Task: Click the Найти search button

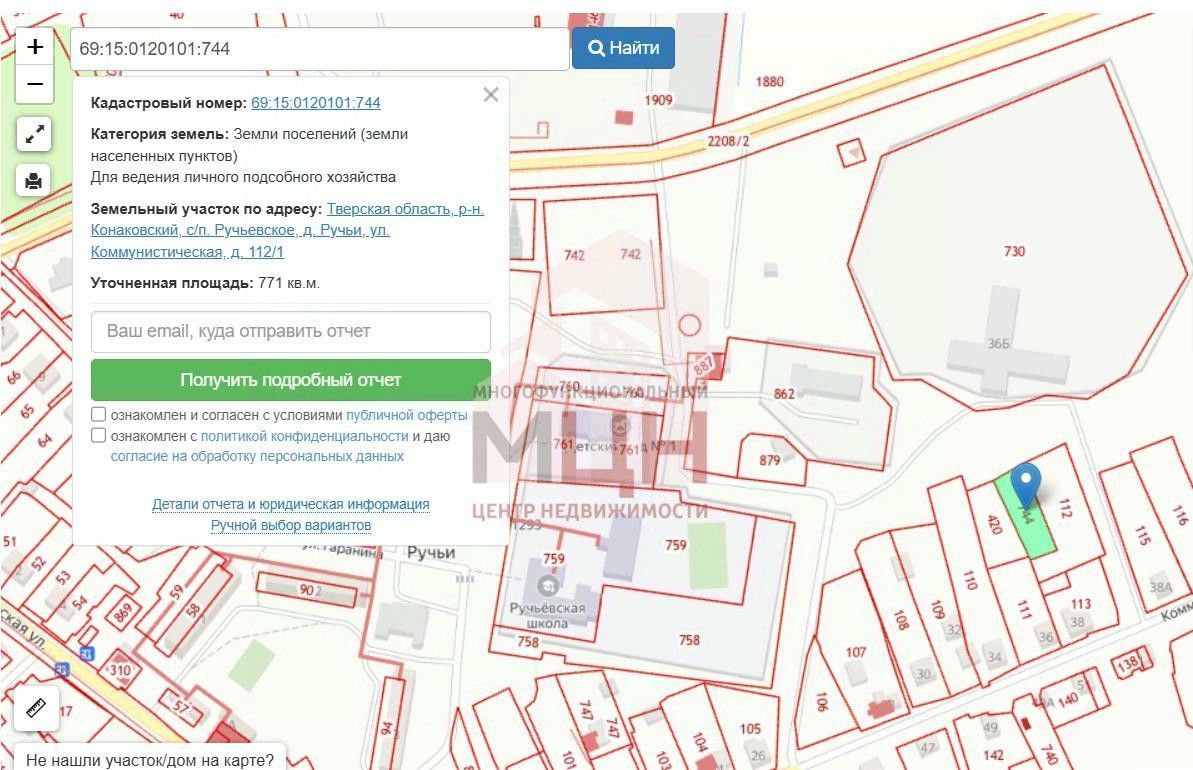Action: [623, 48]
